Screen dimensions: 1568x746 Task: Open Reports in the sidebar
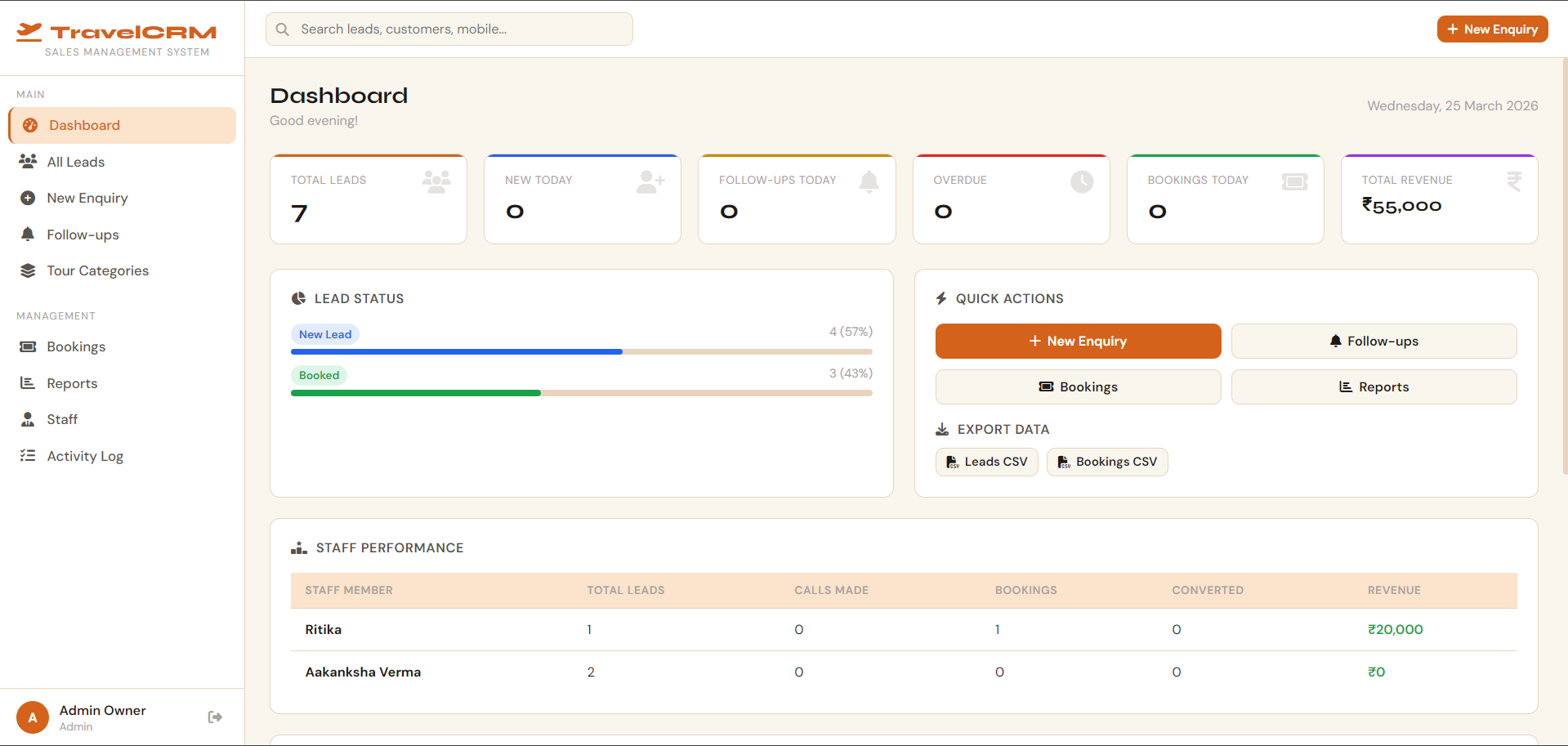pos(123,383)
